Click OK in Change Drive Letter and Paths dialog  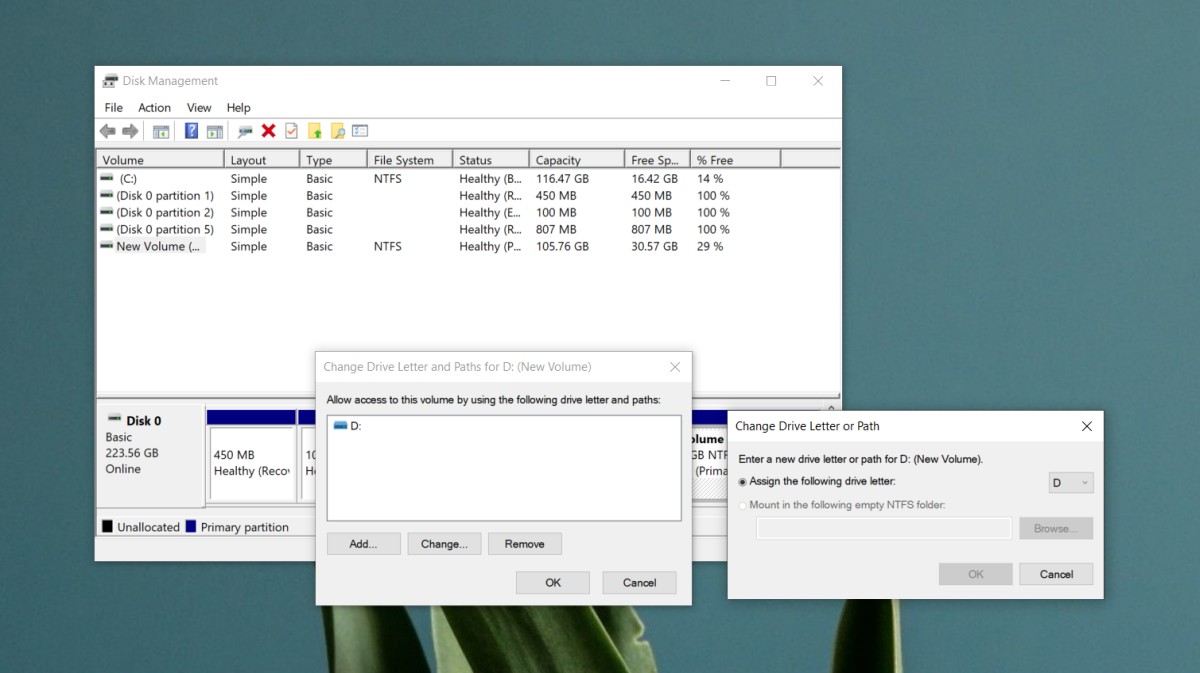(x=553, y=582)
